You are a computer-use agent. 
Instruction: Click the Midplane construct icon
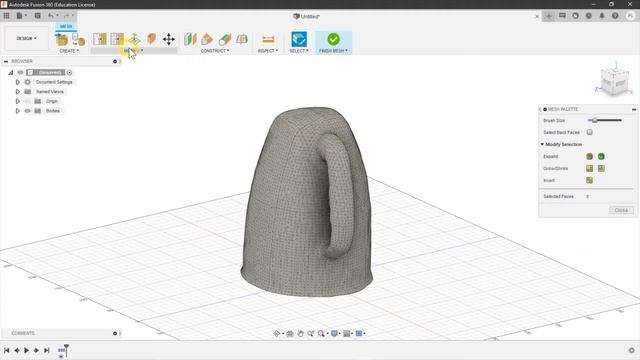pos(242,39)
